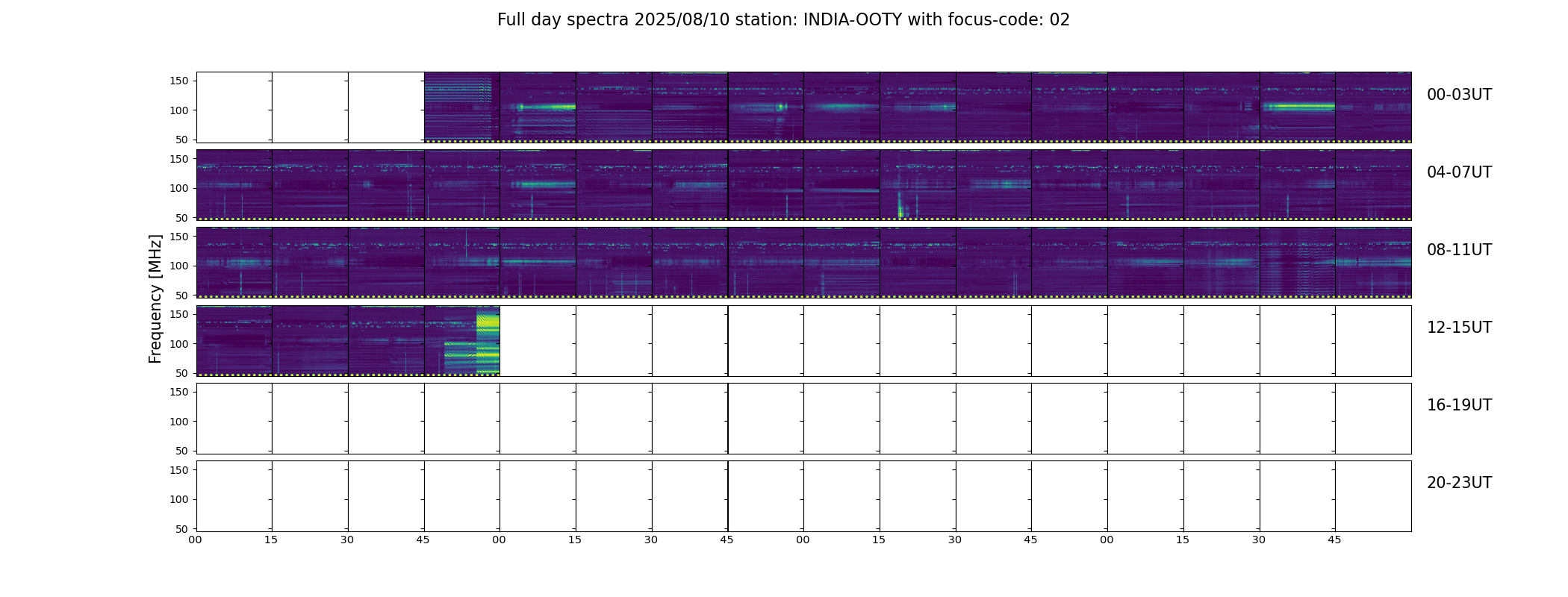Click the empty 13:00 UT panel after saturated panel
The height and width of the screenshot is (597, 1568).
coord(538,340)
